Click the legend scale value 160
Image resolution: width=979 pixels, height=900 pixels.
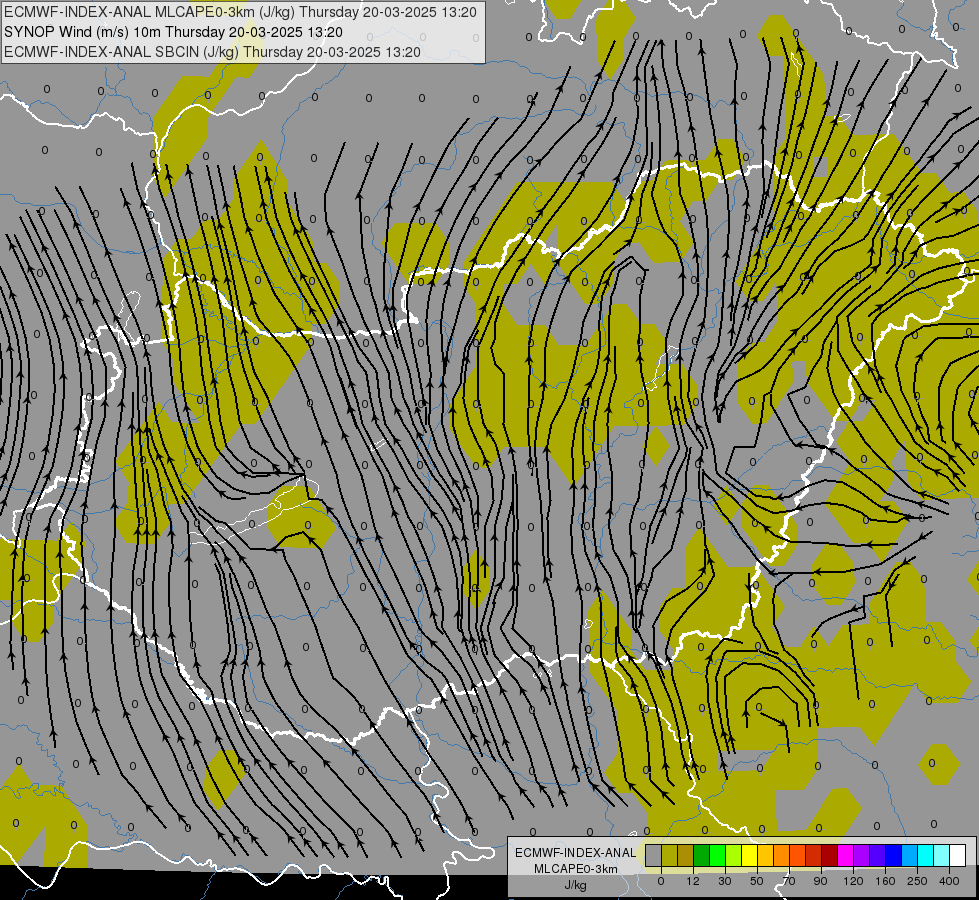click(885, 881)
